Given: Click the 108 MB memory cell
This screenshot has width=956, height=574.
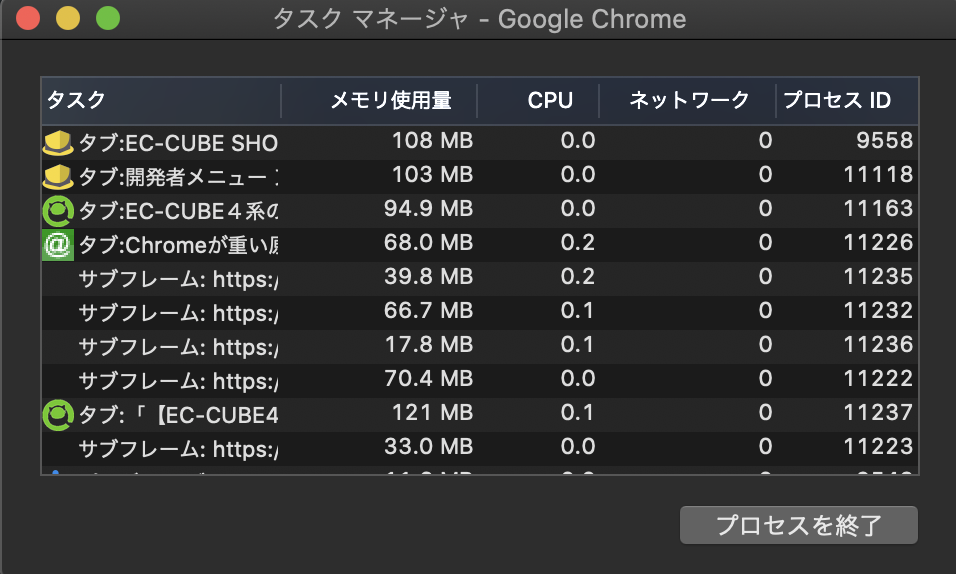Looking at the screenshot, I should pos(432,141).
